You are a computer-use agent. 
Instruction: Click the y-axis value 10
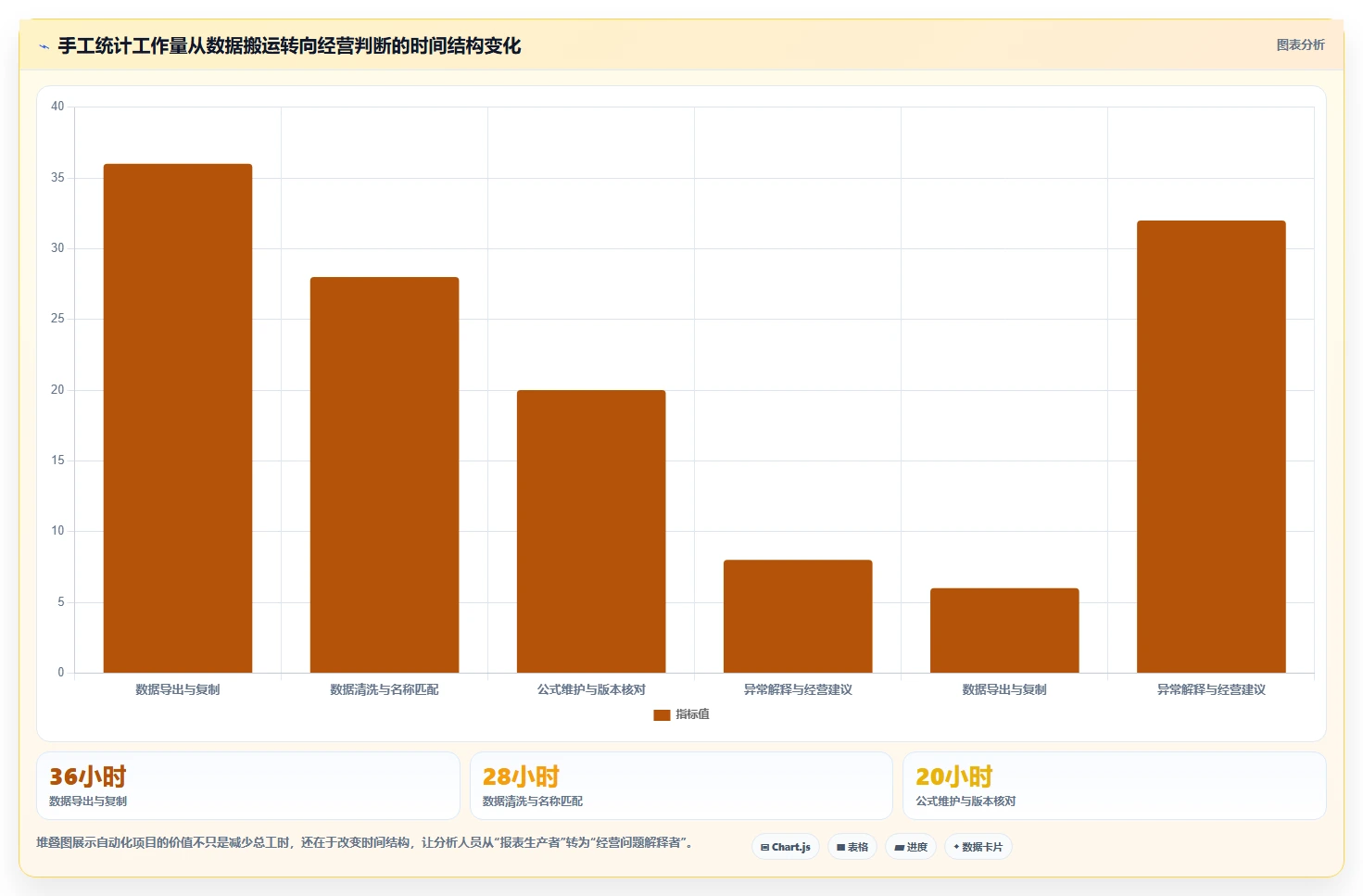(57, 531)
